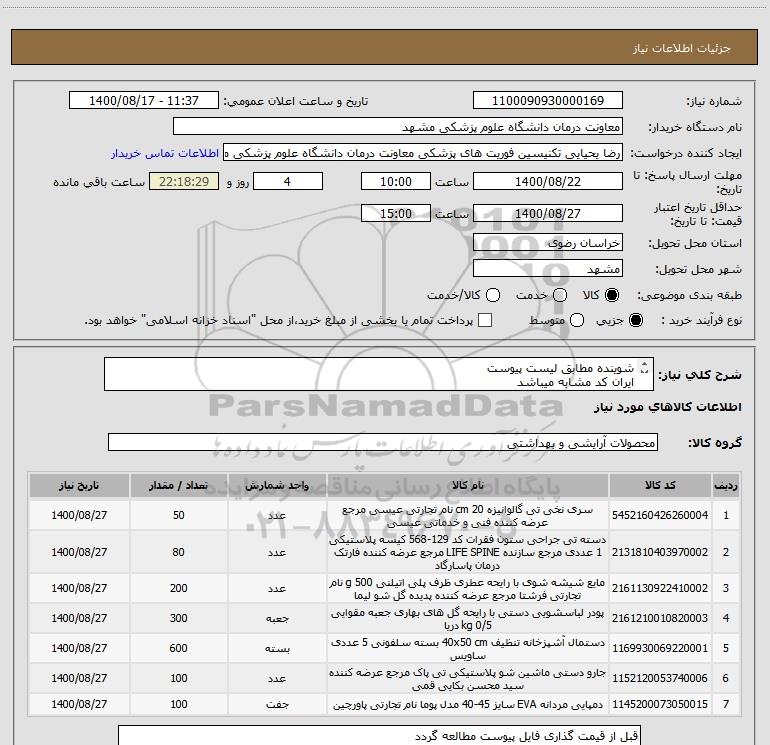This screenshot has height=745, width=770.
Task: Click the کد کالا column header
Action: point(660,485)
